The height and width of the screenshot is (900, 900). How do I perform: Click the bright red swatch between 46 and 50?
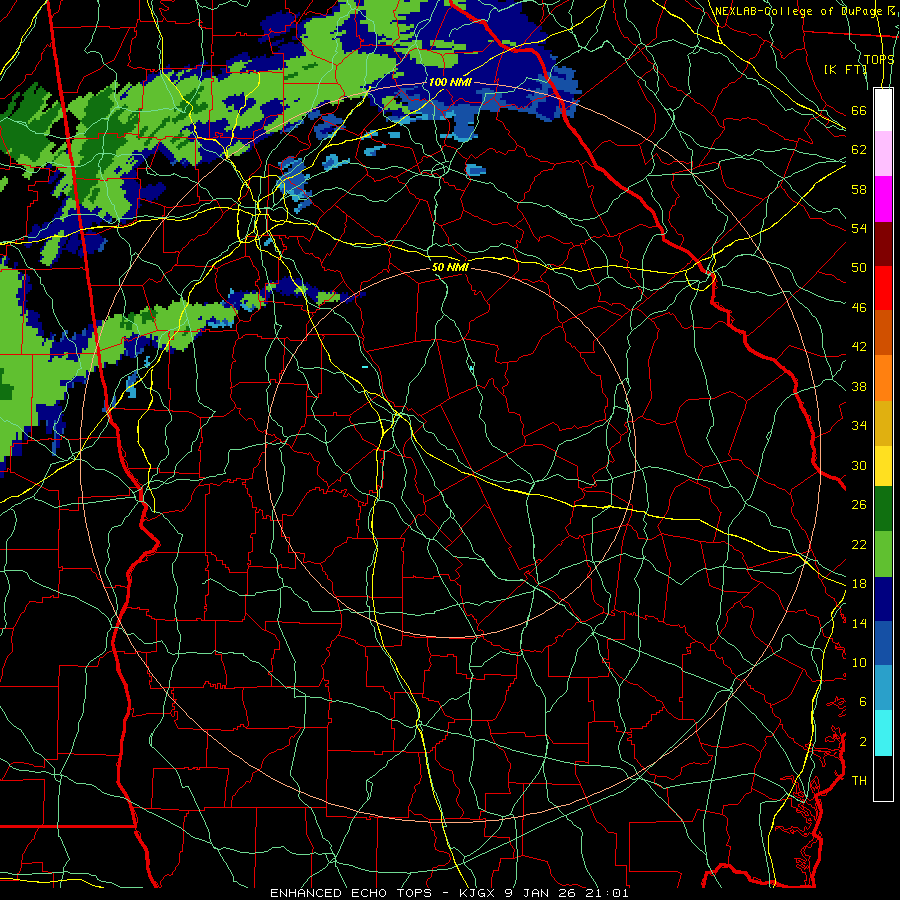tap(883, 288)
